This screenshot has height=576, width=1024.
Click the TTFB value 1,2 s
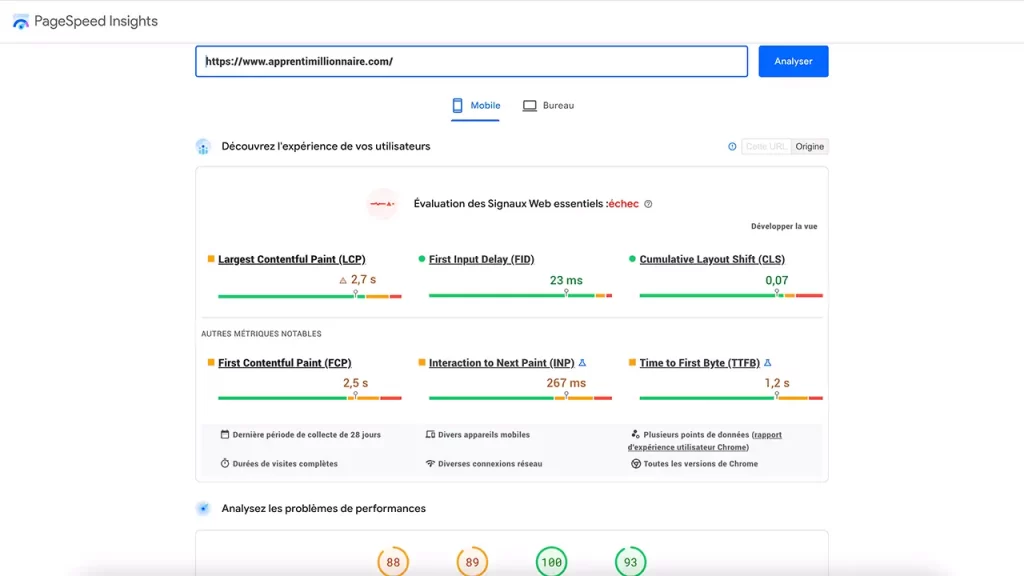[x=776, y=383]
